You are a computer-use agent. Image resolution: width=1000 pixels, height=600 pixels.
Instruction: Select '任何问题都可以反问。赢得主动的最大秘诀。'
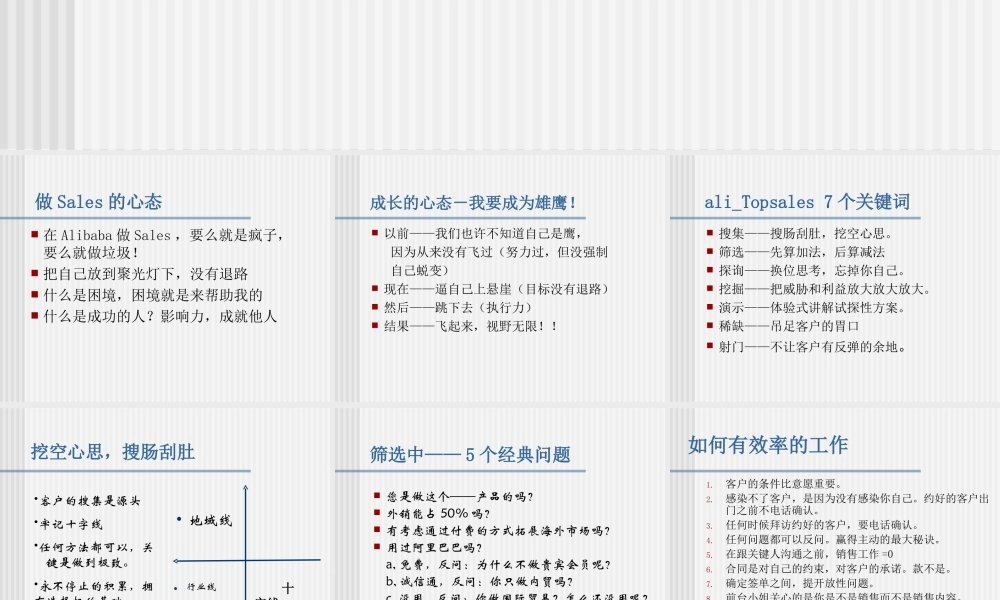[833, 539]
